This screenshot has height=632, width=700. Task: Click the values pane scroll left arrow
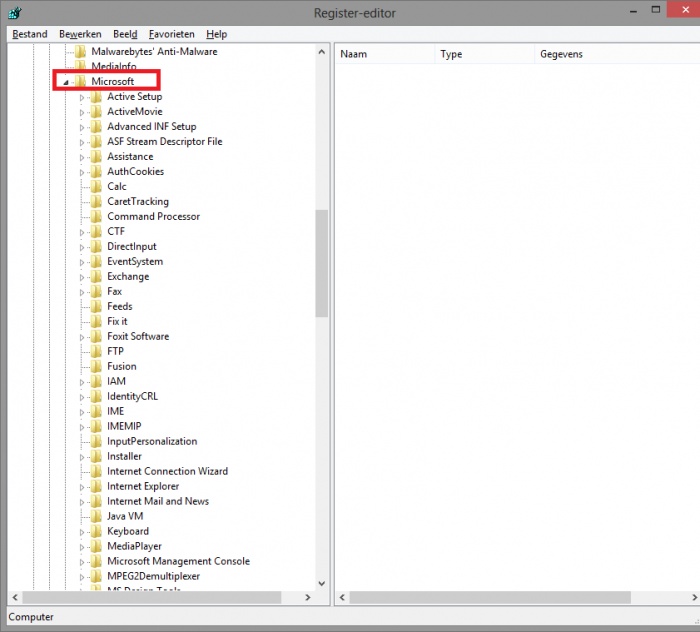342,597
